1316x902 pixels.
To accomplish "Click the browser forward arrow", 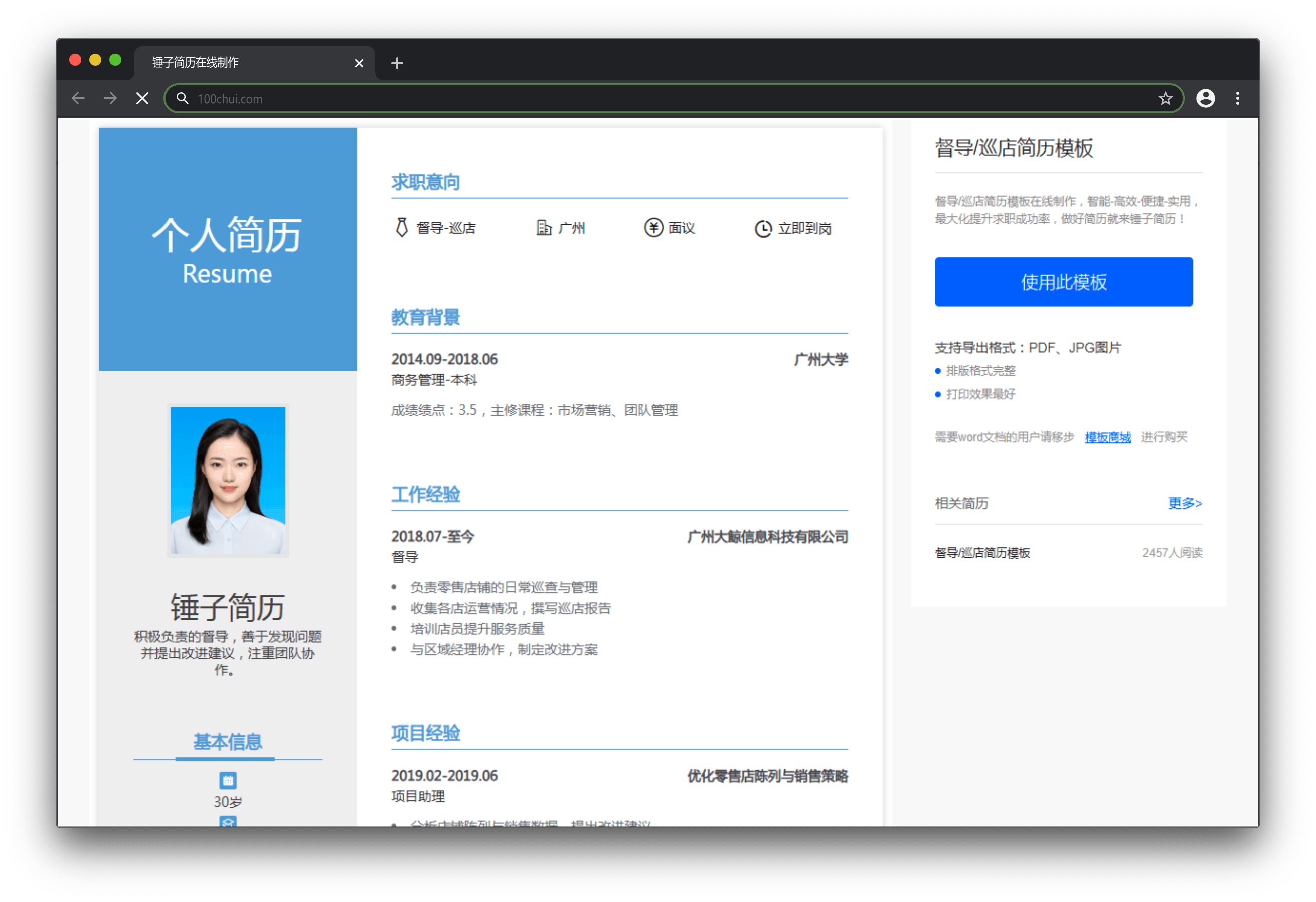I will pyautogui.click(x=110, y=99).
